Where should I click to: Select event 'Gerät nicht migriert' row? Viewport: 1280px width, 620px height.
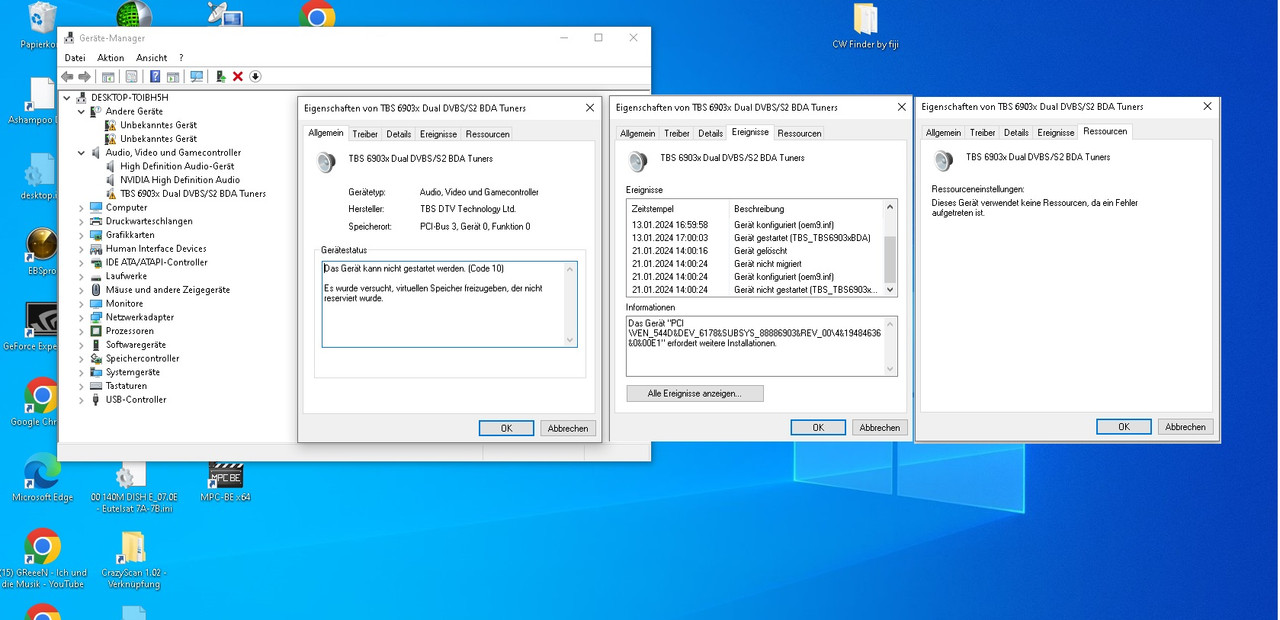(755, 264)
